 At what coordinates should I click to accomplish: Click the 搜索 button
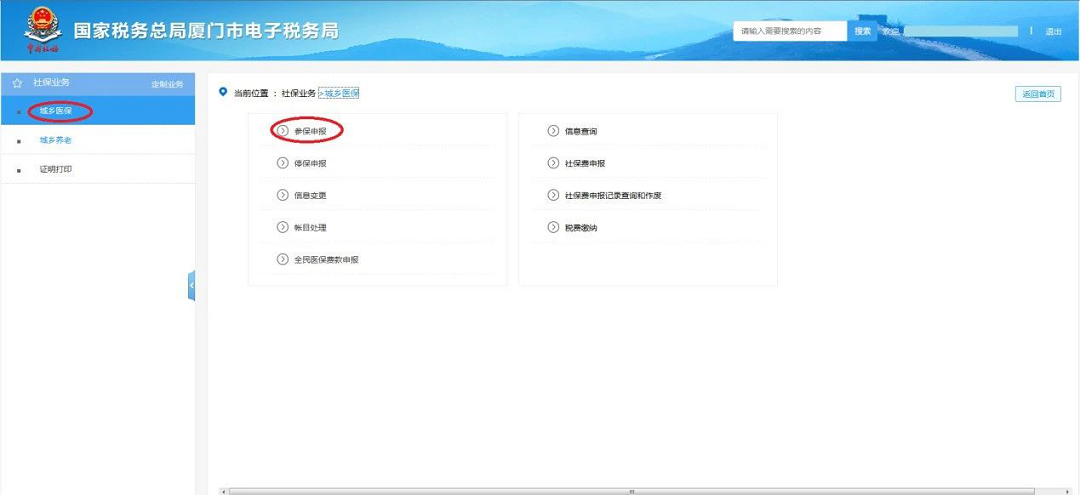click(x=862, y=31)
